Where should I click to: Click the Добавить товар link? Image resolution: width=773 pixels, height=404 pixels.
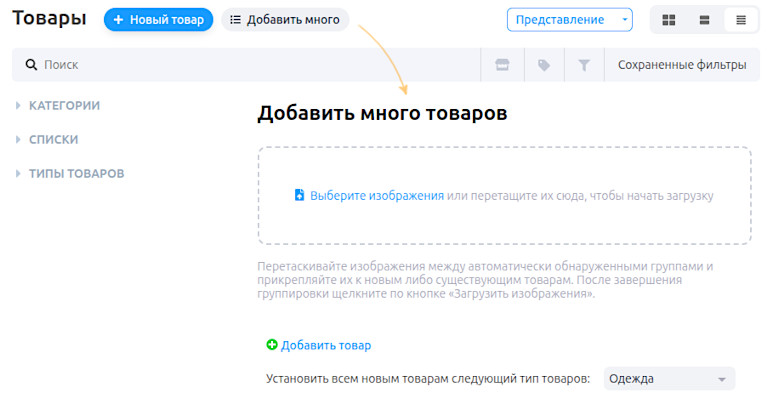pos(326,345)
